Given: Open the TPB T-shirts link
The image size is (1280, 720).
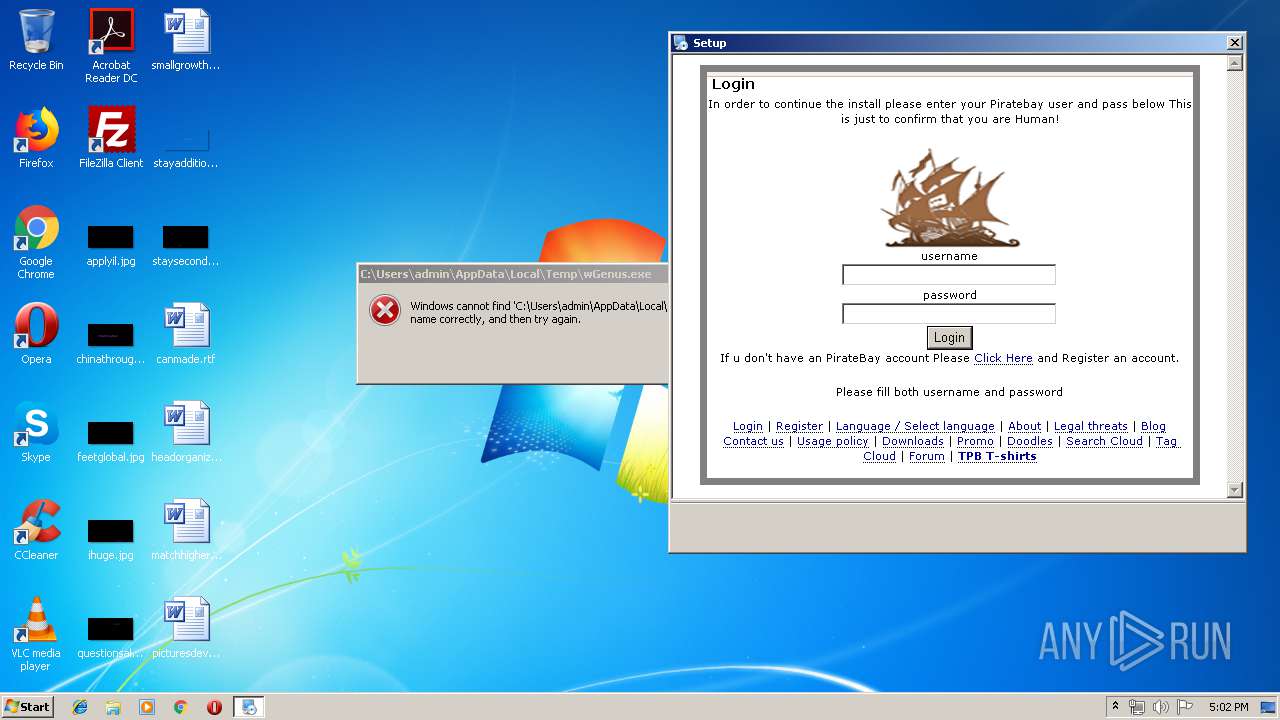Looking at the screenshot, I should [997, 456].
